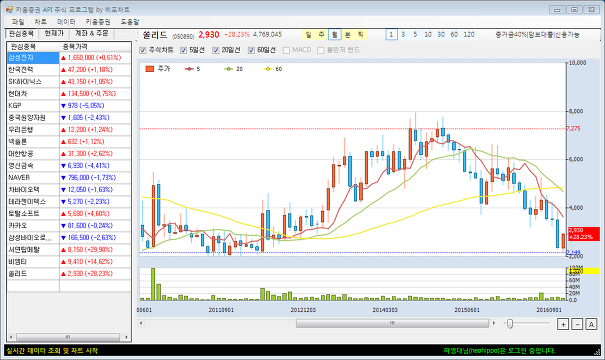The width and height of the screenshot is (605, 360).
Task: Select the 비엠티 watchlist row
Action: [x=69, y=262]
